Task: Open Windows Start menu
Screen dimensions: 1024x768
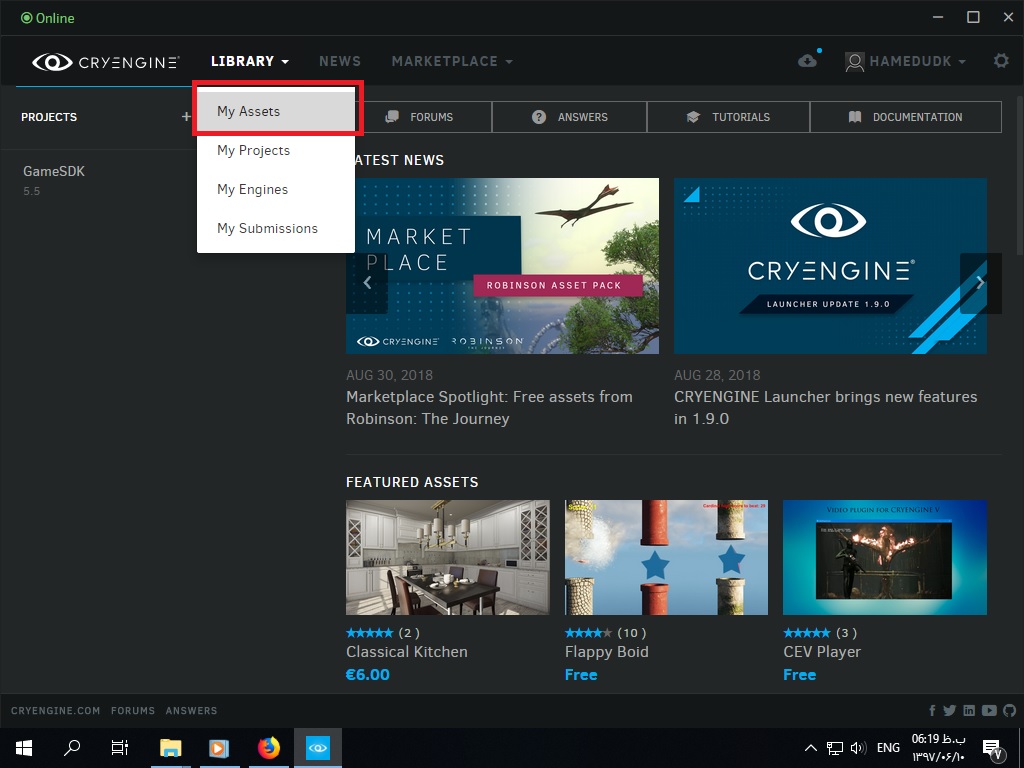Action: coord(24,748)
